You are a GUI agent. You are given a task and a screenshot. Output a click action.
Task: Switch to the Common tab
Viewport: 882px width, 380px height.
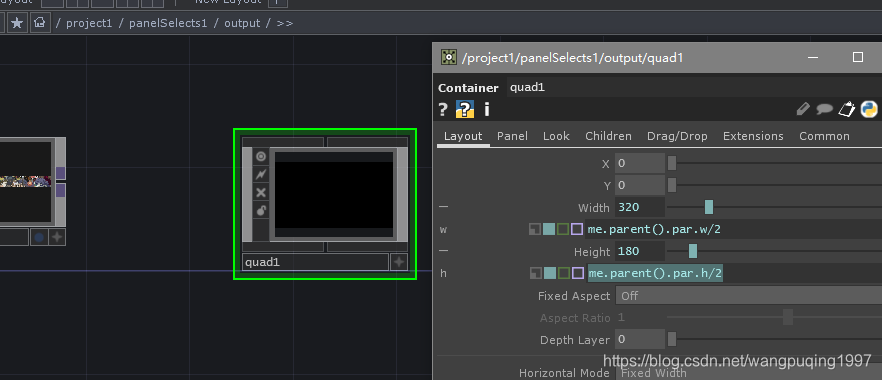824,136
